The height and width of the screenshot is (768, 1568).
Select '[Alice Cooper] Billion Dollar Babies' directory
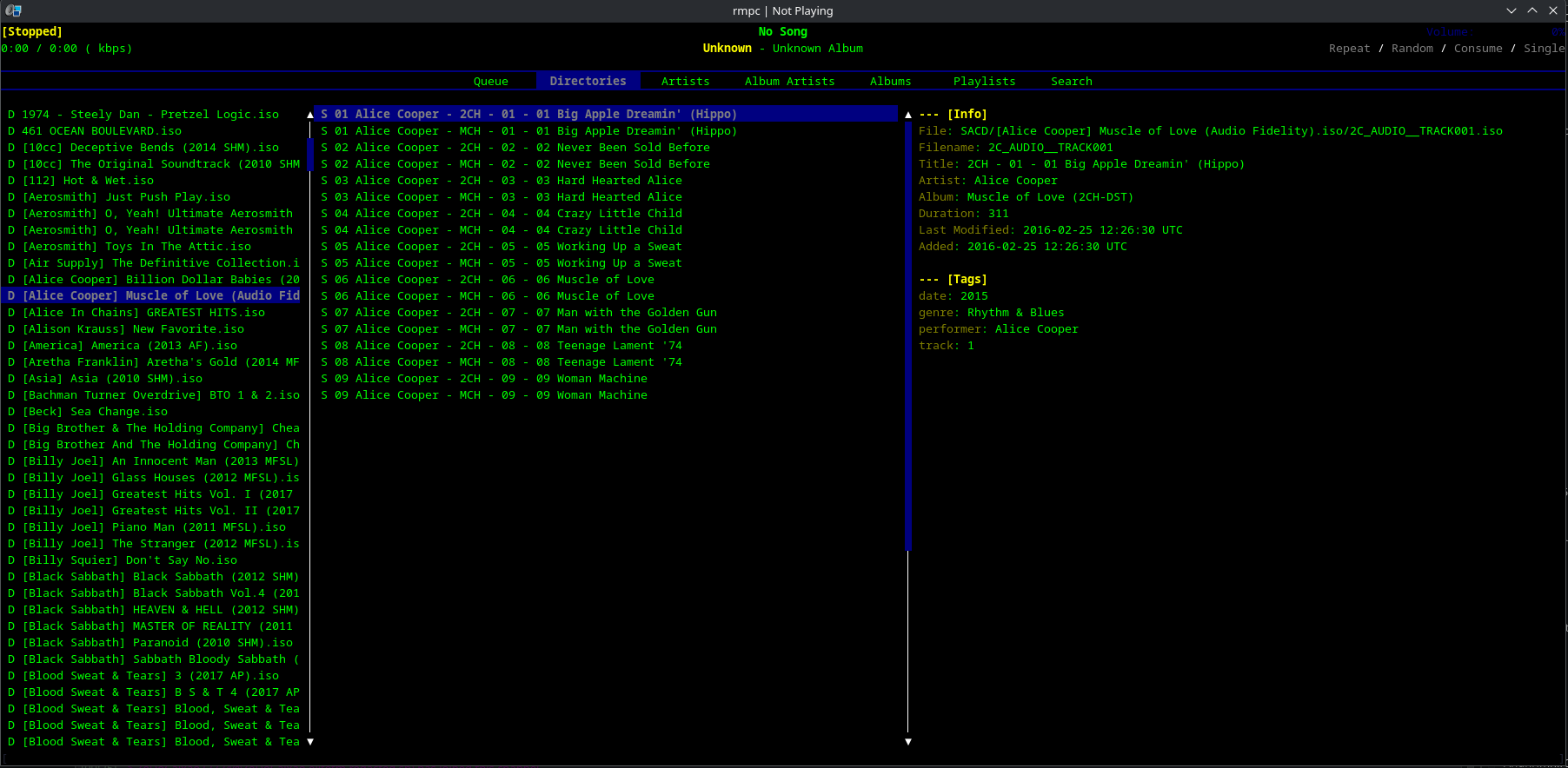(x=154, y=280)
